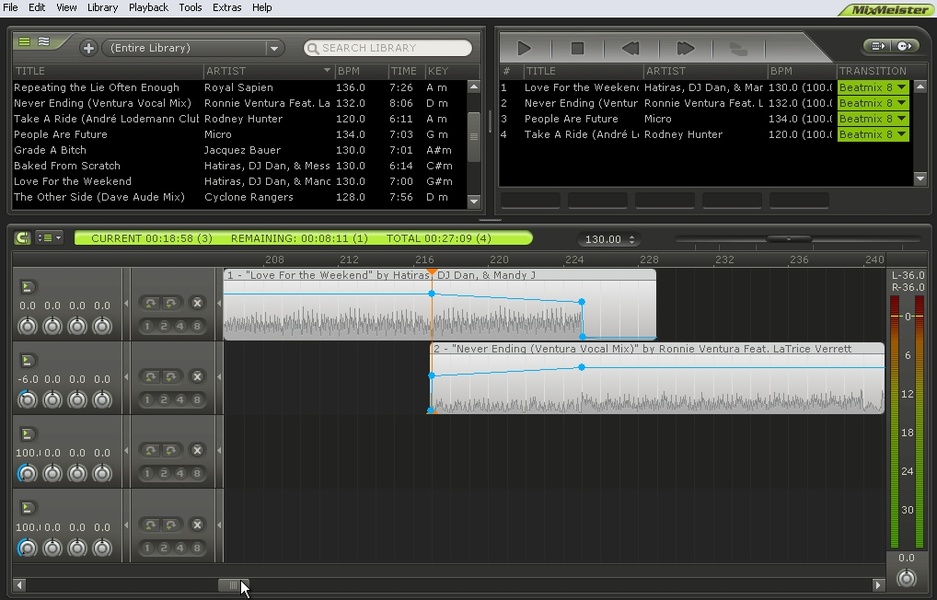Viewport: 937px width, 600px height.
Task: Click the X button on track 4
Action: click(x=197, y=525)
